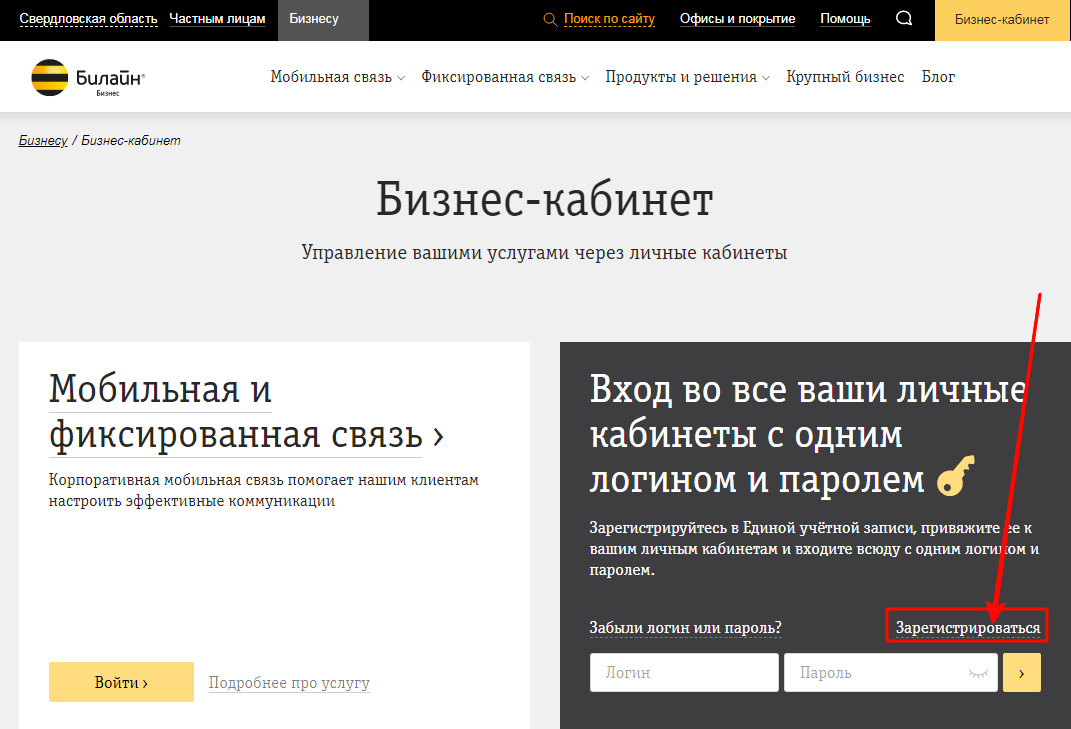The width and height of the screenshot is (1071, 729).
Task: Click the Beeline logo
Action: 88,78
